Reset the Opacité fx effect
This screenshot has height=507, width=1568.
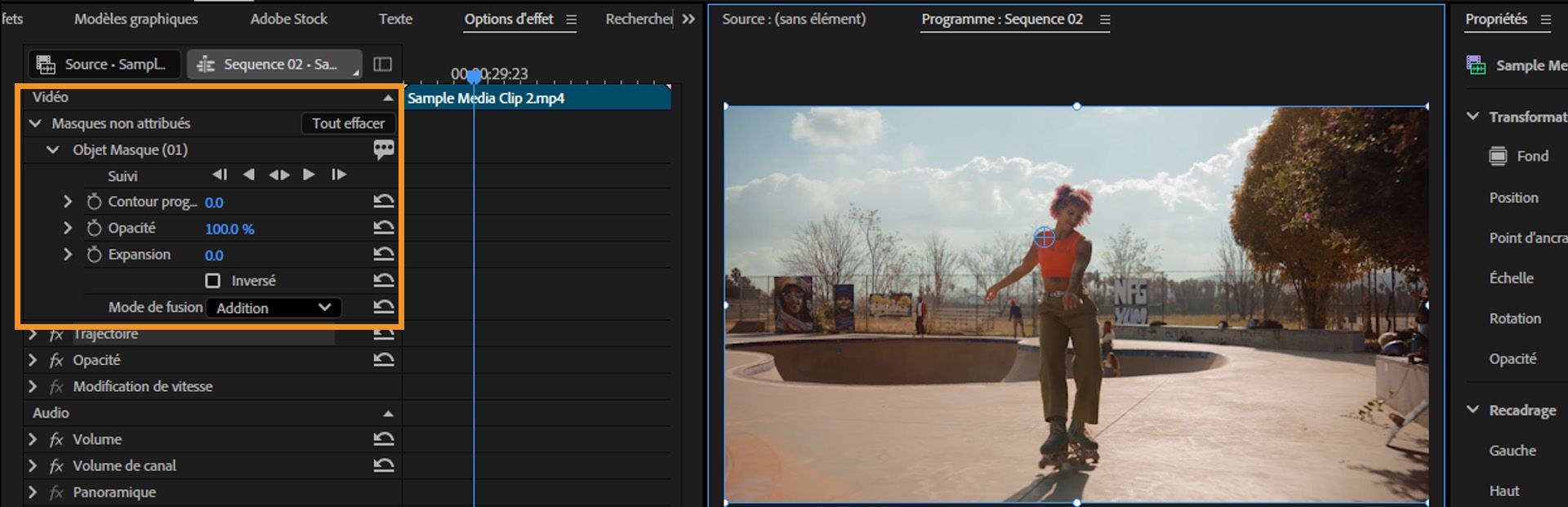(384, 359)
